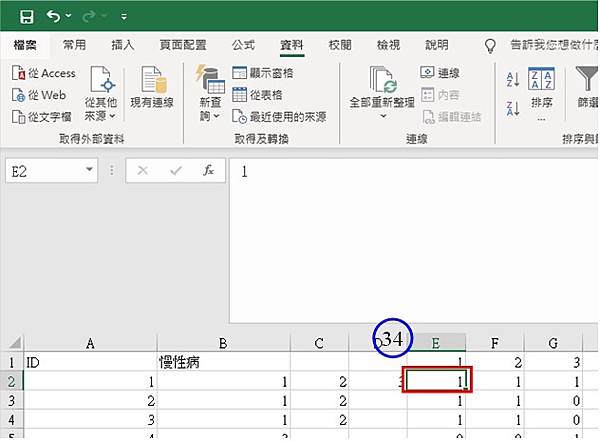Click cell A4 with value 3

90,420
